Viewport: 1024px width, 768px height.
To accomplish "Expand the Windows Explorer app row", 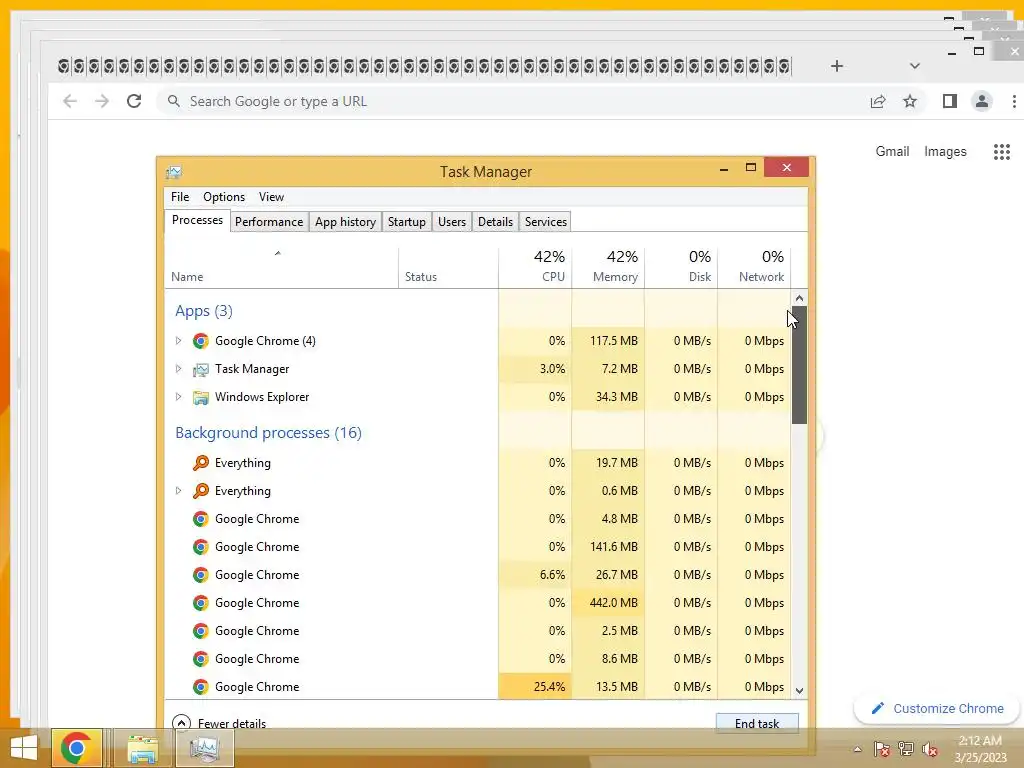I will tap(178, 397).
